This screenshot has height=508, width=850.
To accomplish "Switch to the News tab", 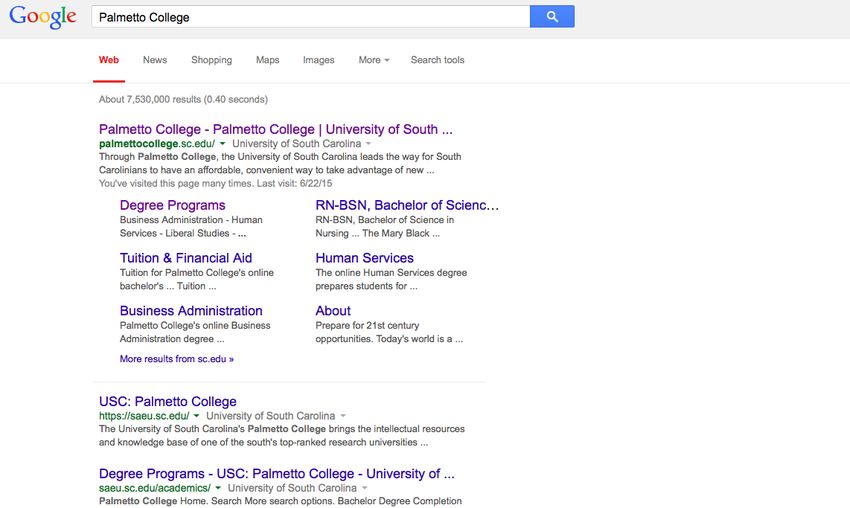I will (x=155, y=60).
